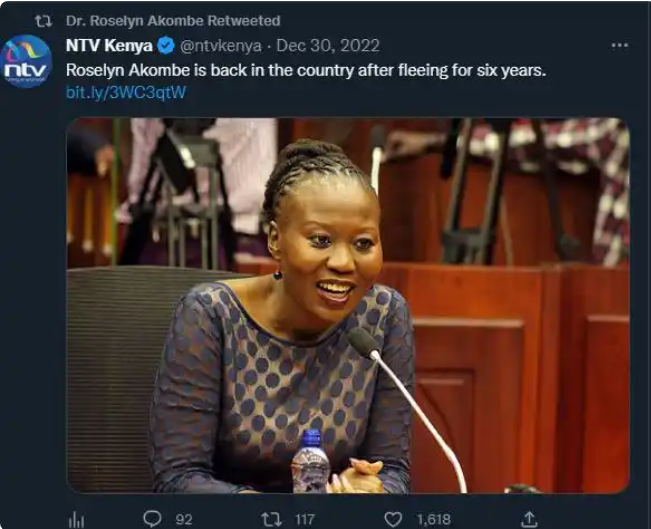Click the 1,618 likes count

pyautogui.click(x=433, y=519)
